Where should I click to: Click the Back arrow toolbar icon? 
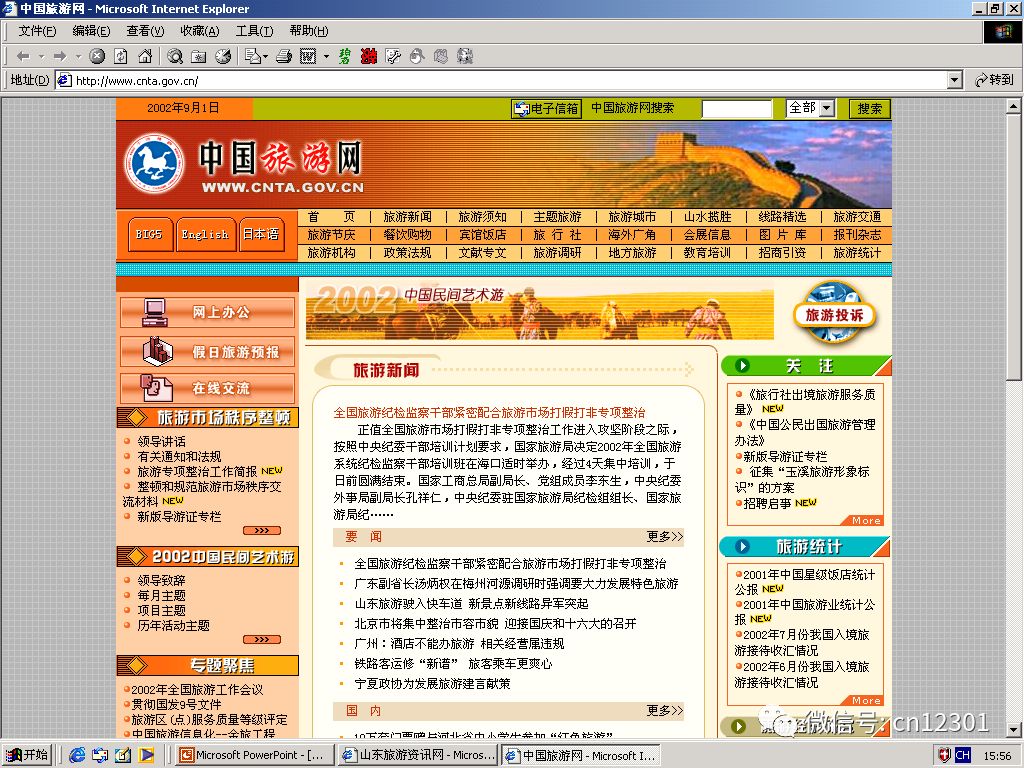pyautogui.click(x=24, y=57)
